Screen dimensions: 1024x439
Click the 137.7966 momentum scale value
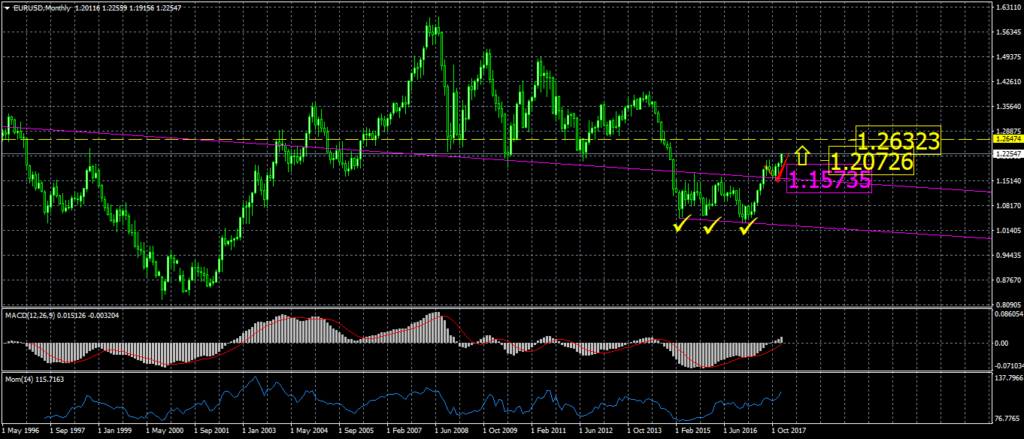[x=1004, y=380]
